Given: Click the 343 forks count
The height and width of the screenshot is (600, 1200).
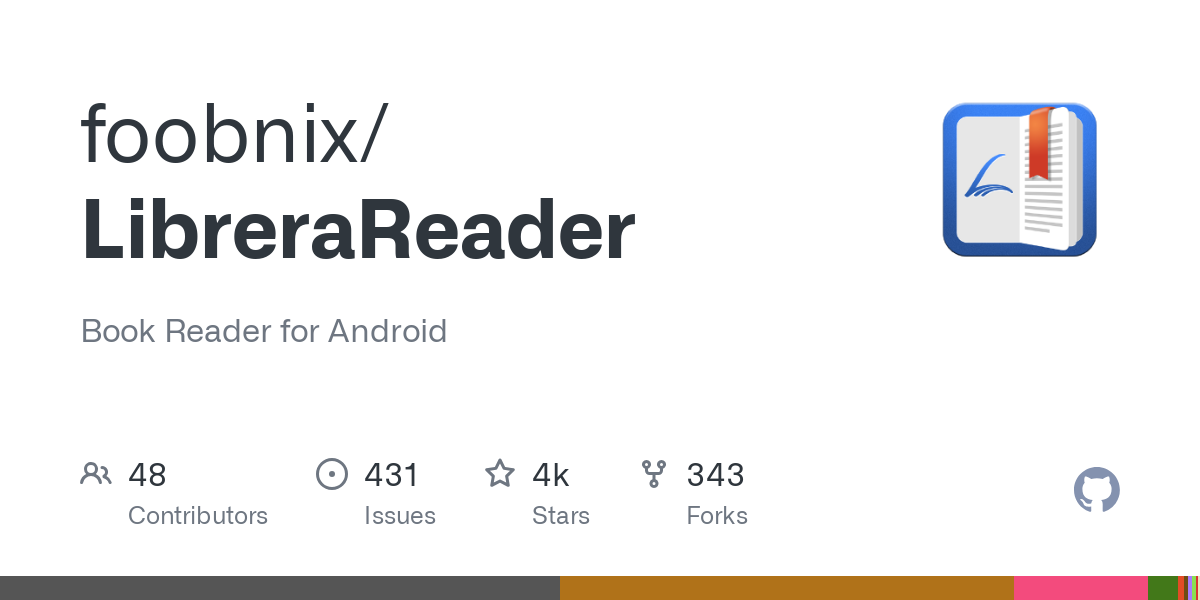Looking at the screenshot, I should (715, 475).
